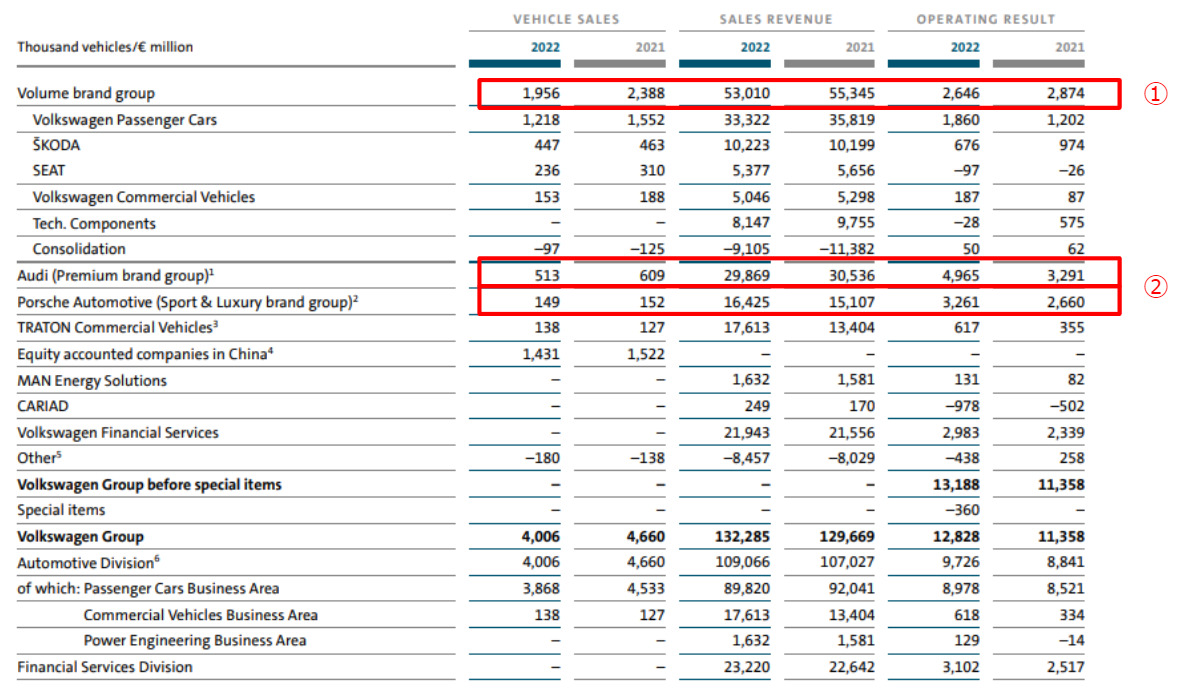Click Tech. Components 2022 sales revenue 8,147
This screenshot has width=1204, height=698.
(x=750, y=224)
